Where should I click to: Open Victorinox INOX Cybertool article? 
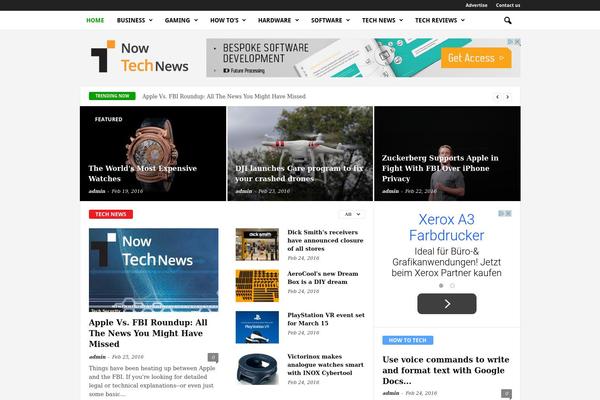coord(325,364)
